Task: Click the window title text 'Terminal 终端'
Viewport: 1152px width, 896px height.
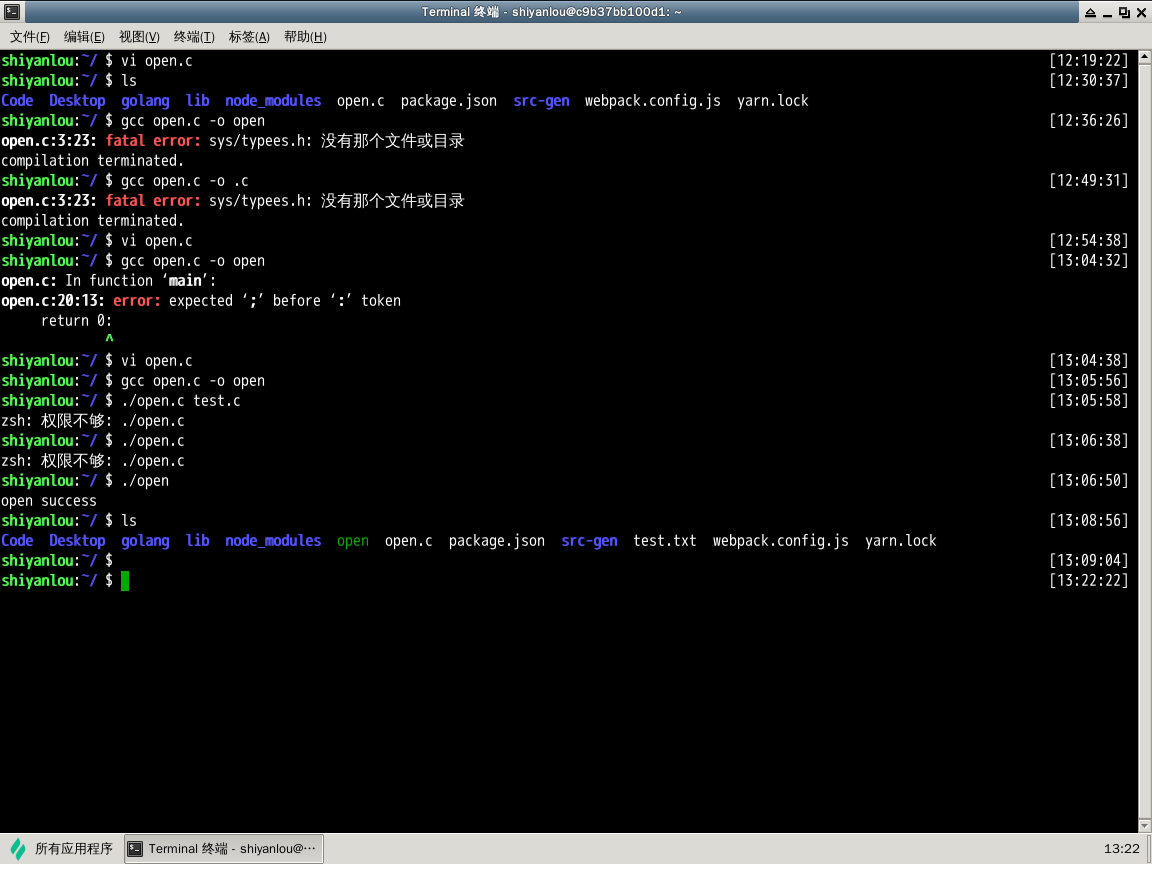Action: 460,12
